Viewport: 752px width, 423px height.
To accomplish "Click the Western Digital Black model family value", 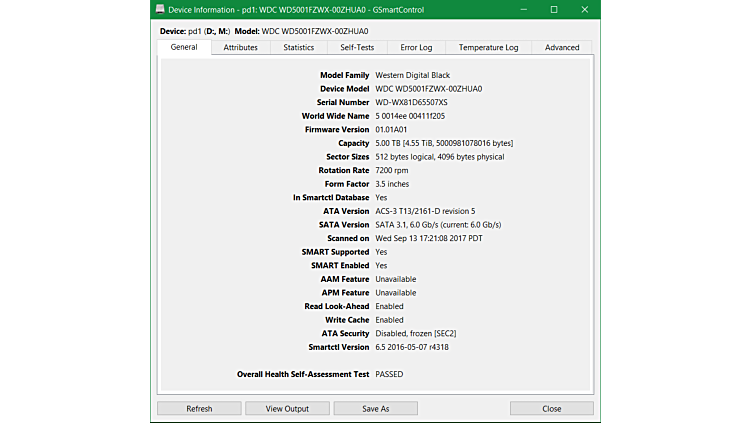I will click(x=412, y=75).
